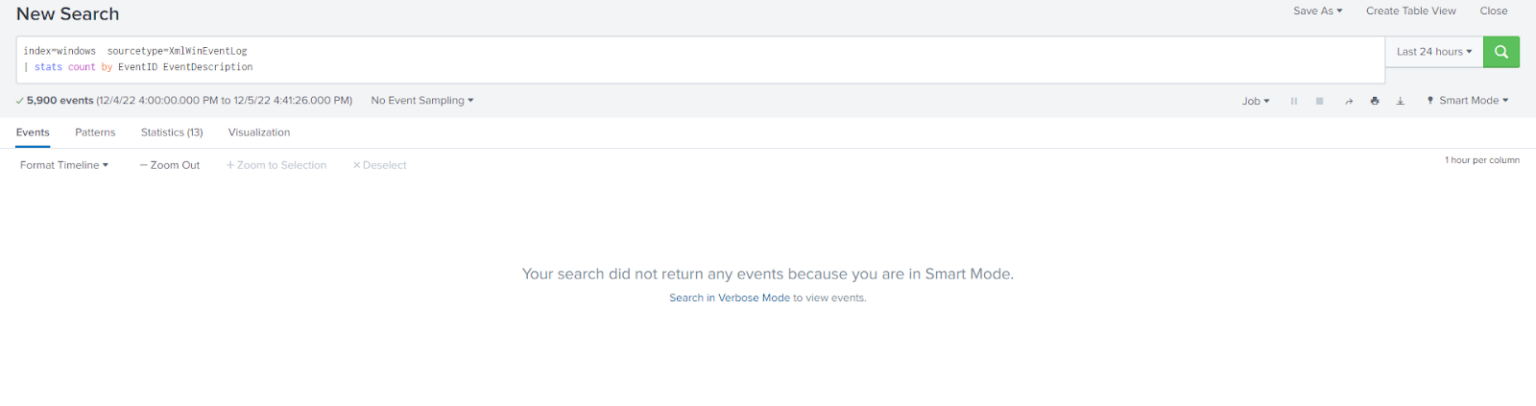Screen dimensions: 1536x406
Task: Expand No Event Sampling dropdown
Action: point(422,101)
